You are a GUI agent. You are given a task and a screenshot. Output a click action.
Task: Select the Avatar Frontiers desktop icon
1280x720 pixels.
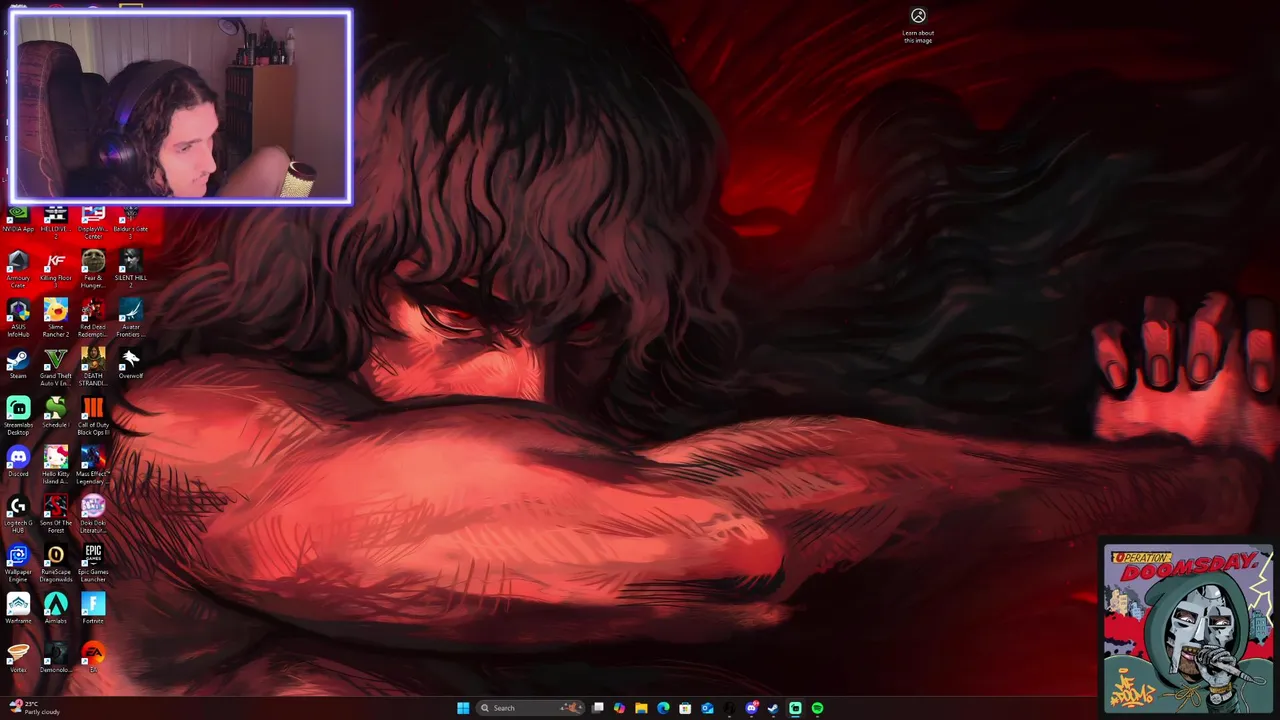(130, 318)
